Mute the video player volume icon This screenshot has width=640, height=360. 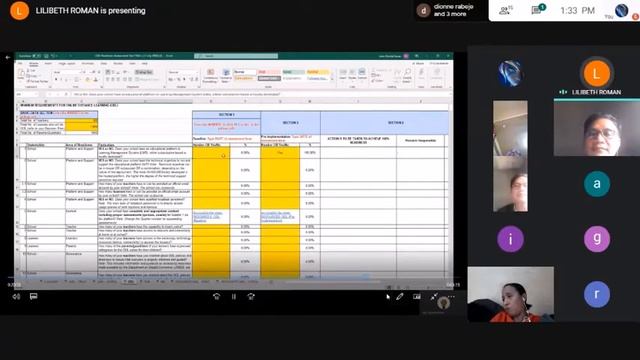16,296
